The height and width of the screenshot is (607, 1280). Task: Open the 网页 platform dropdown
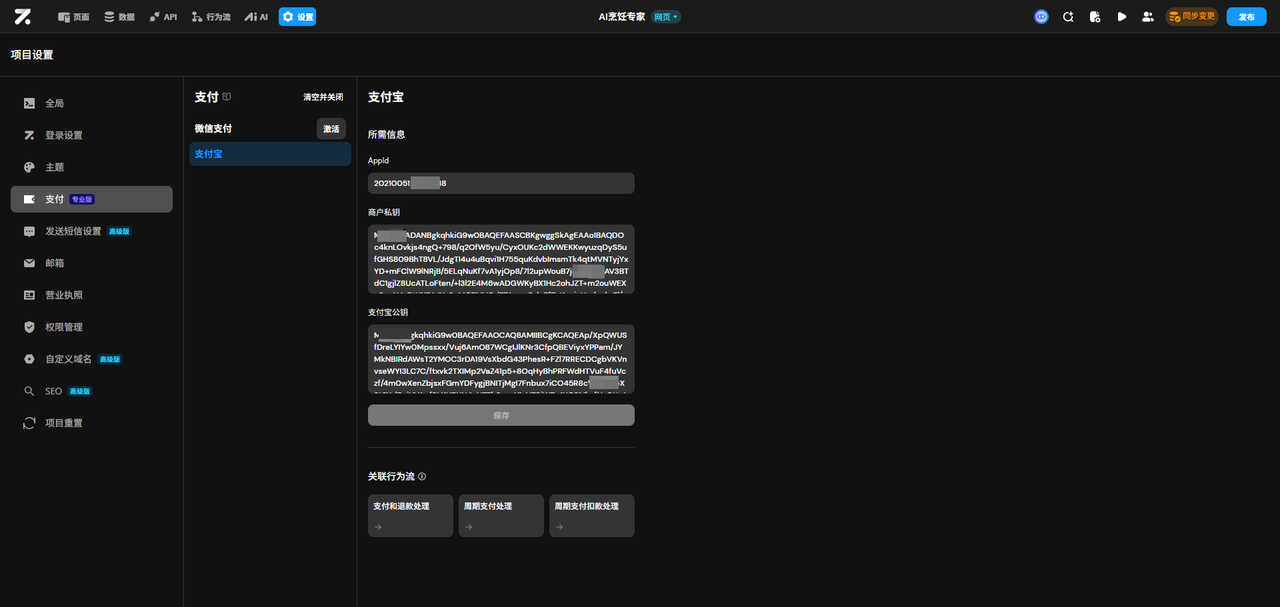pyautogui.click(x=666, y=17)
